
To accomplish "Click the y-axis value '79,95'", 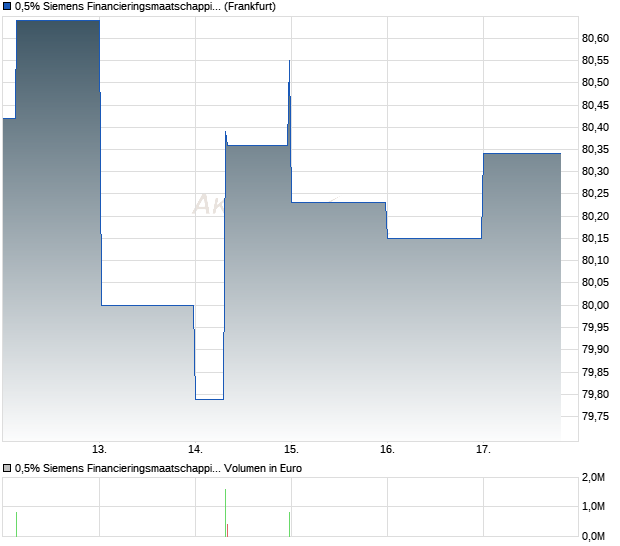I will (595, 327).
